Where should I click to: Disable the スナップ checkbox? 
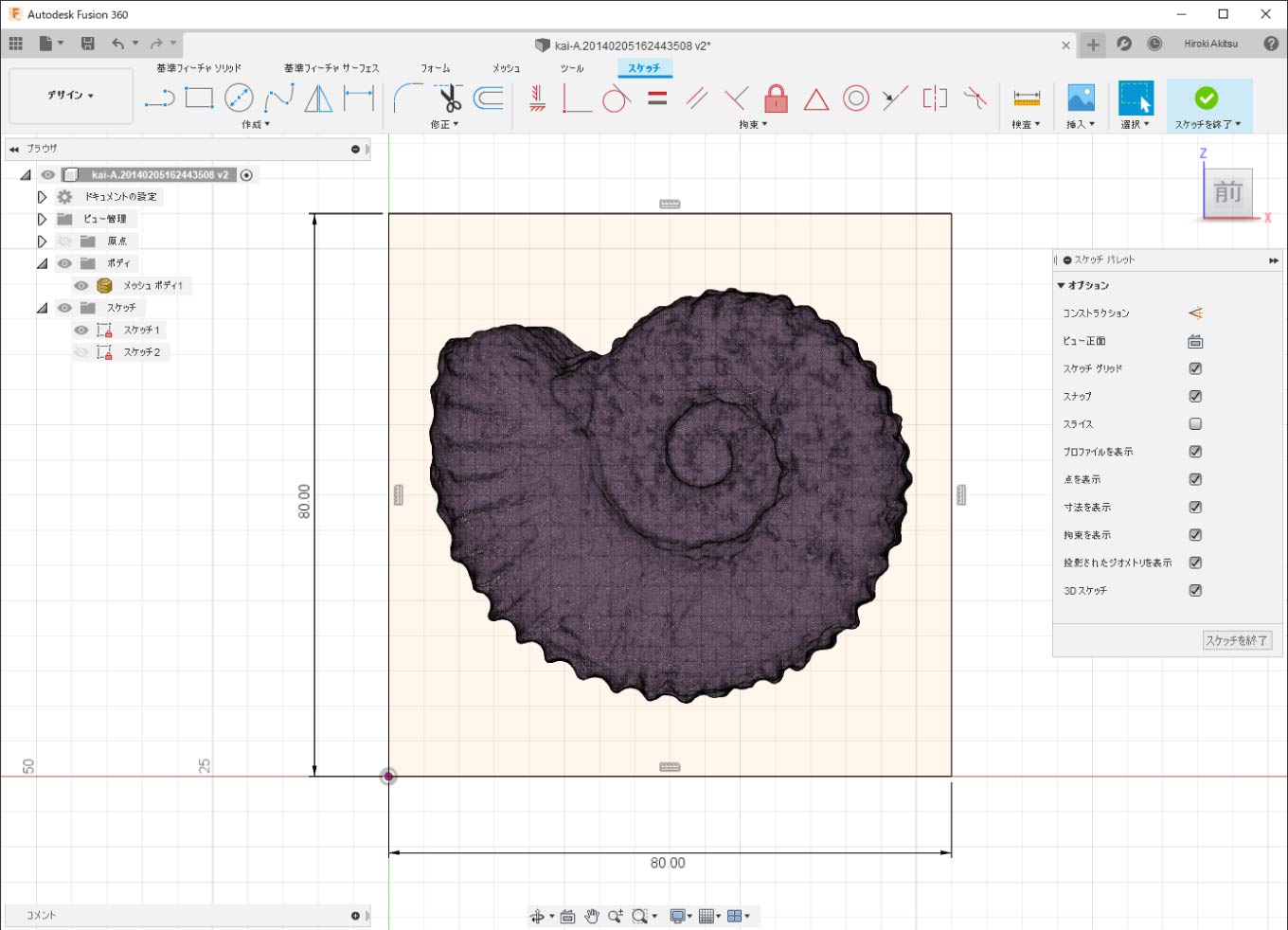[x=1195, y=396]
